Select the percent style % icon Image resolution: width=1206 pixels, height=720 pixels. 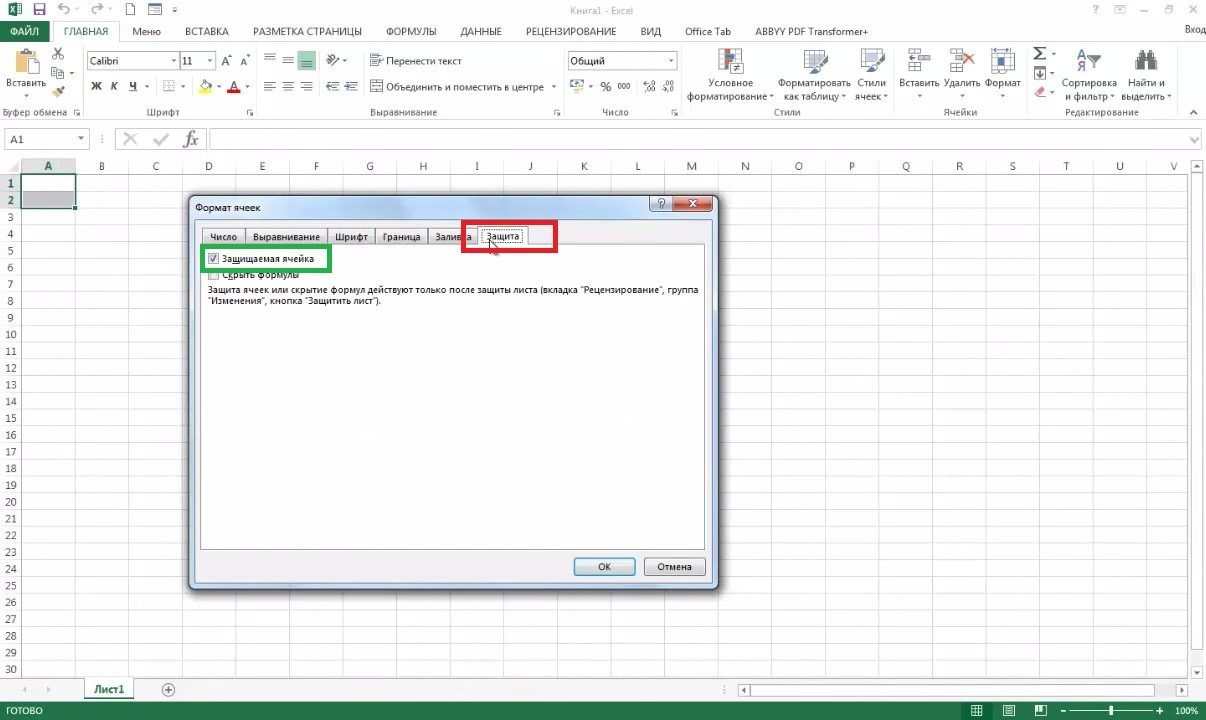605,87
